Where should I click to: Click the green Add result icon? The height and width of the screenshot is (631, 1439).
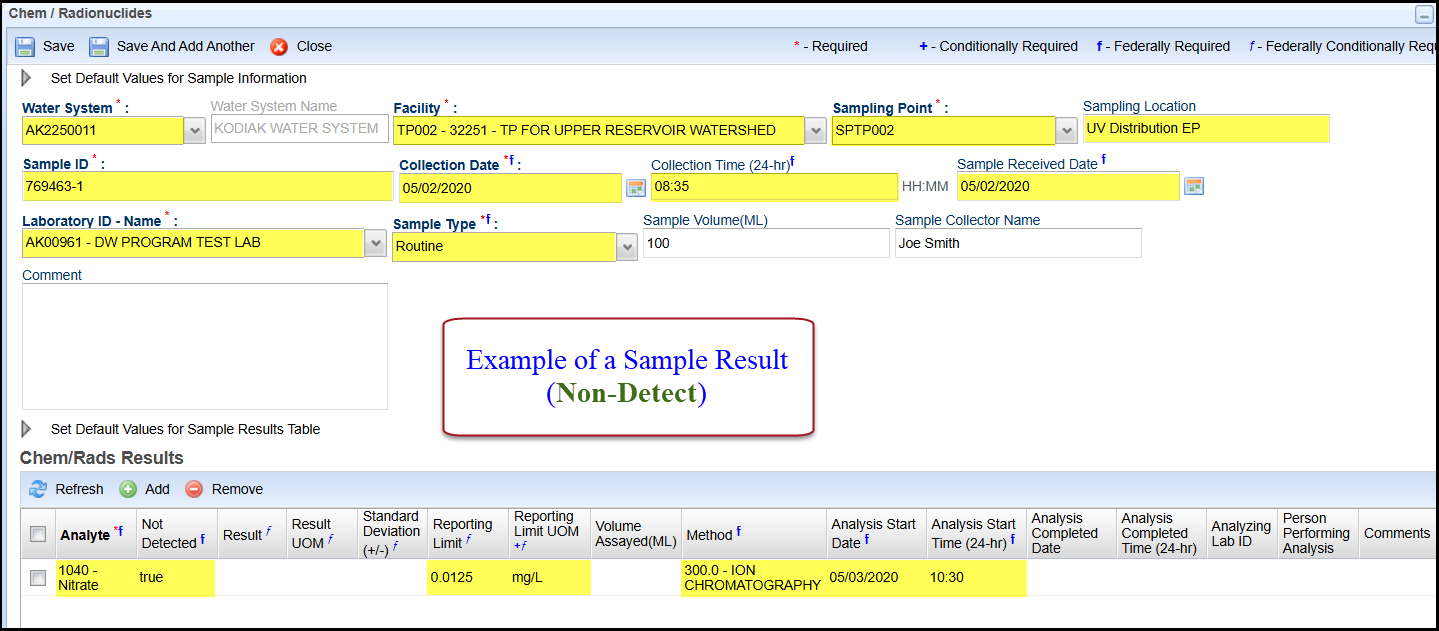pyautogui.click(x=128, y=489)
